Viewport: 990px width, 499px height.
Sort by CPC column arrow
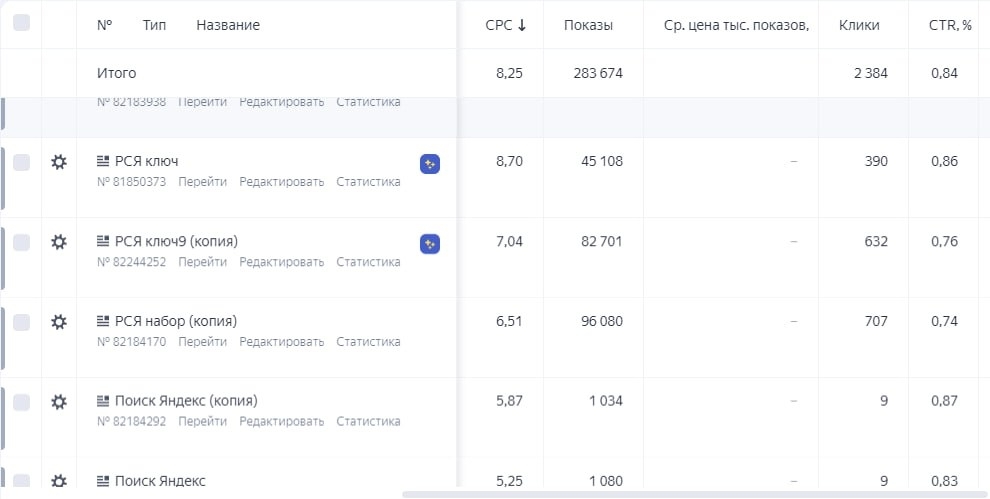pyautogui.click(x=522, y=25)
